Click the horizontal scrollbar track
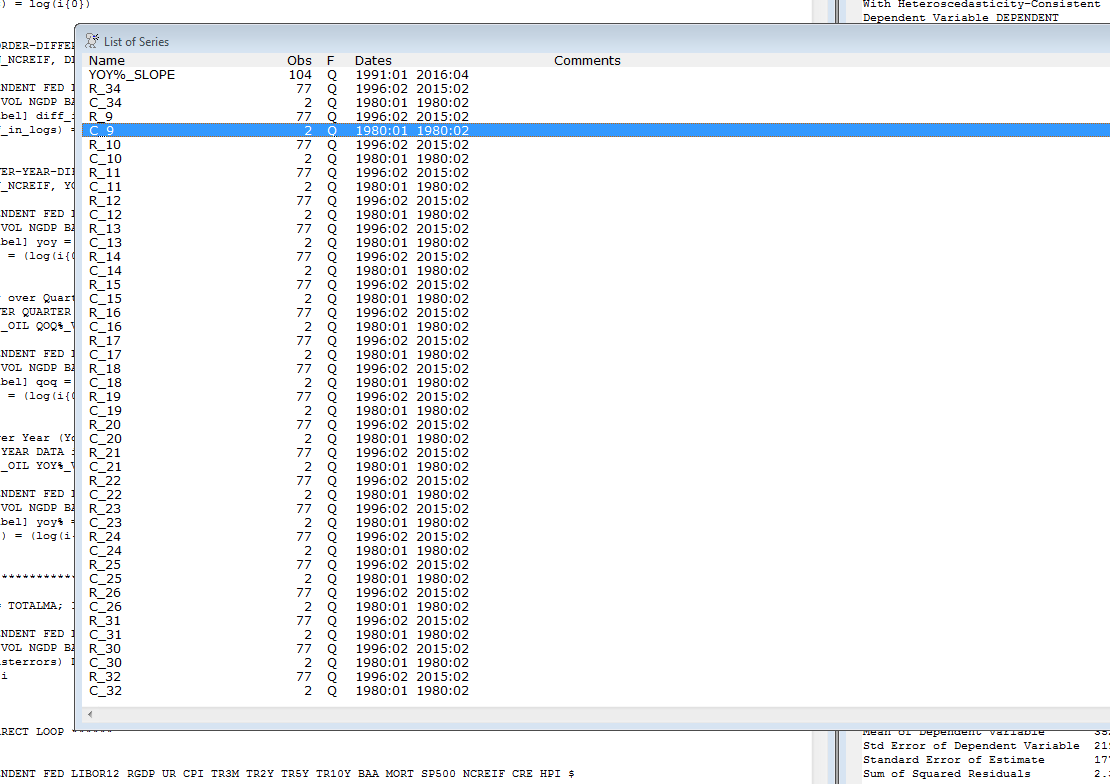This screenshot has height=784, width=1110. [600, 715]
